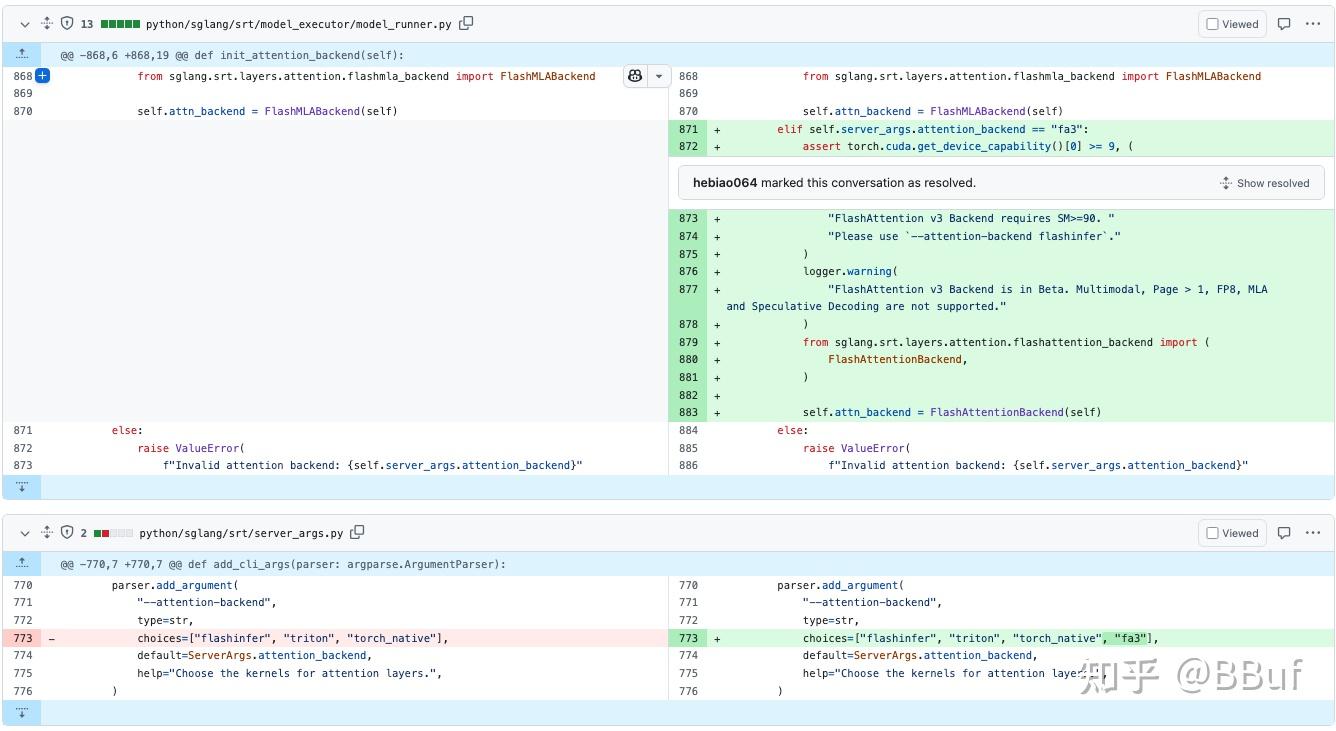This screenshot has width=1336, height=731.
Task: Open python/sglang/srt/server_args.py file link
Action: 241,533
